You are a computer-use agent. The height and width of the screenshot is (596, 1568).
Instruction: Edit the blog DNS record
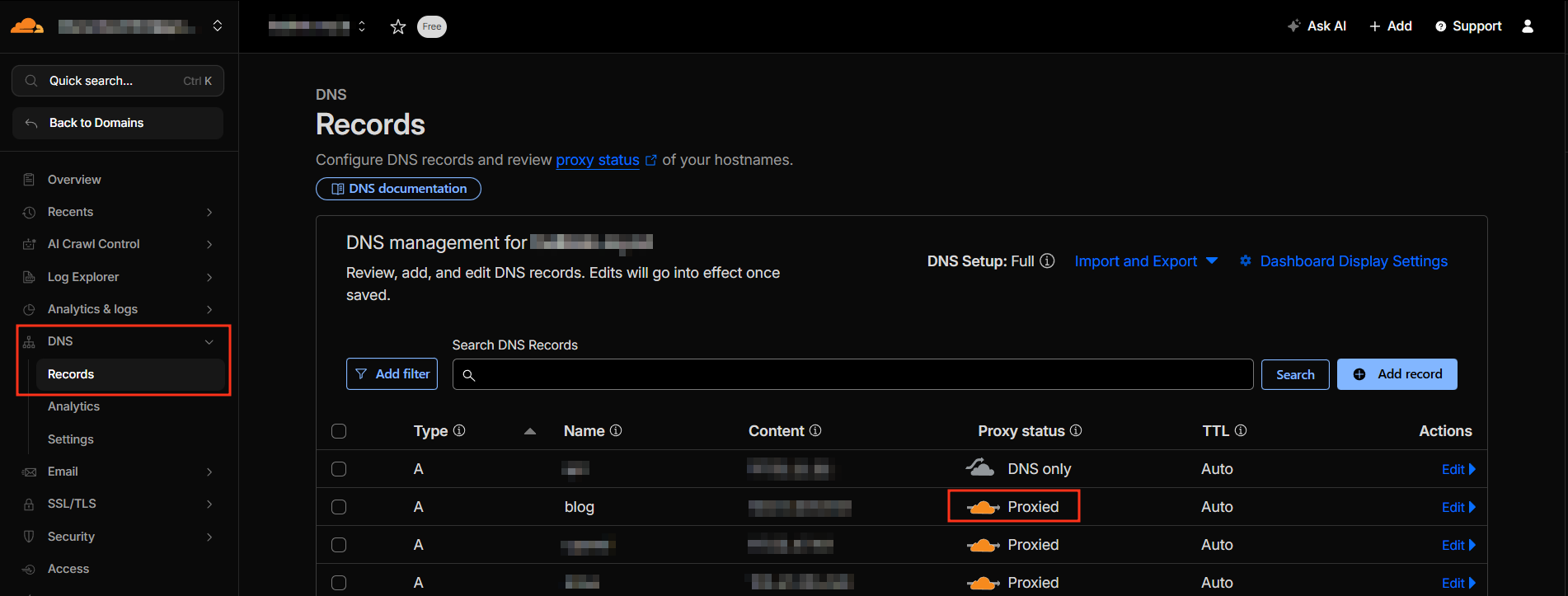pyautogui.click(x=1458, y=507)
